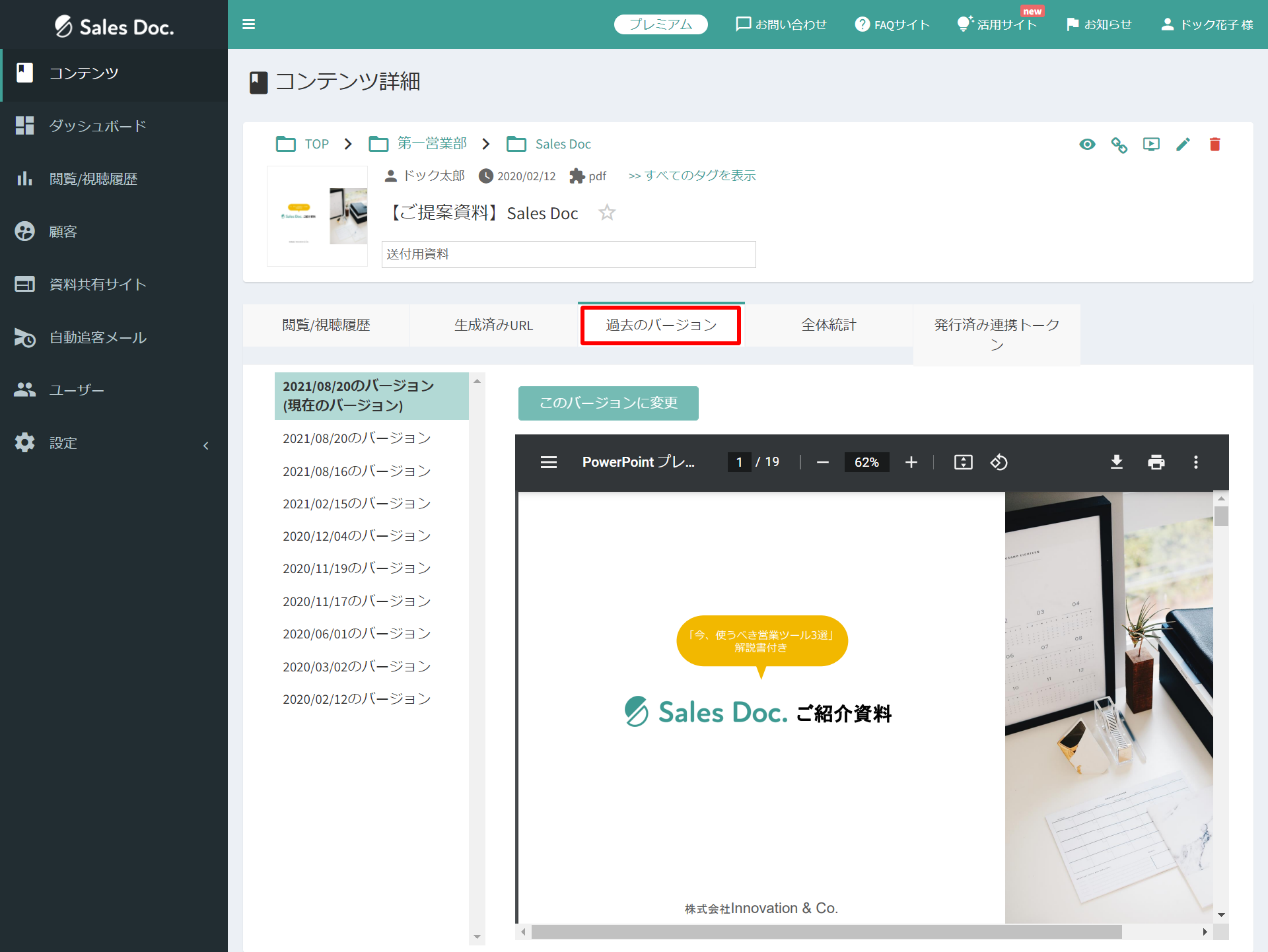Print the document from the PDF viewer
The height and width of the screenshot is (952, 1268).
point(1156,462)
